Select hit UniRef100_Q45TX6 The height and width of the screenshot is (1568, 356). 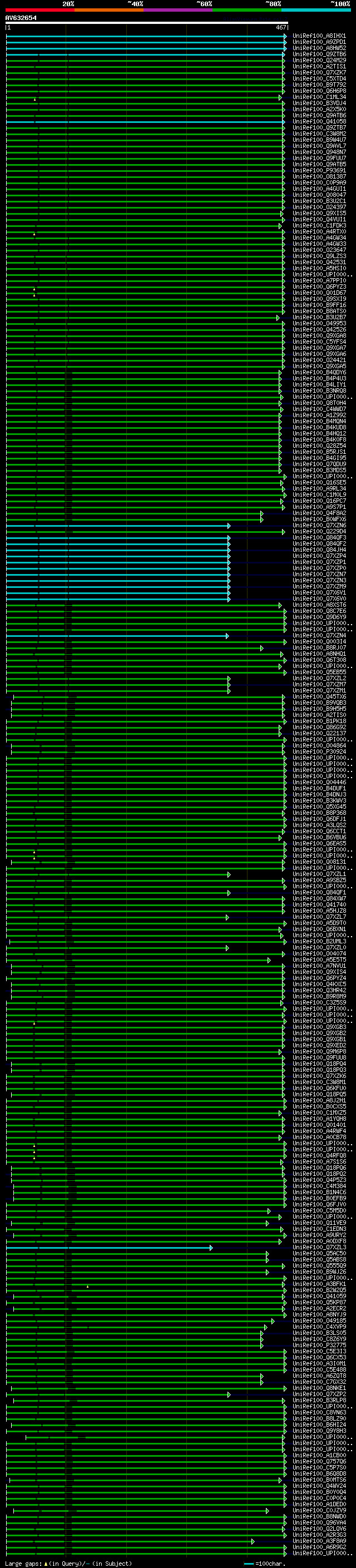[x=319, y=696]
